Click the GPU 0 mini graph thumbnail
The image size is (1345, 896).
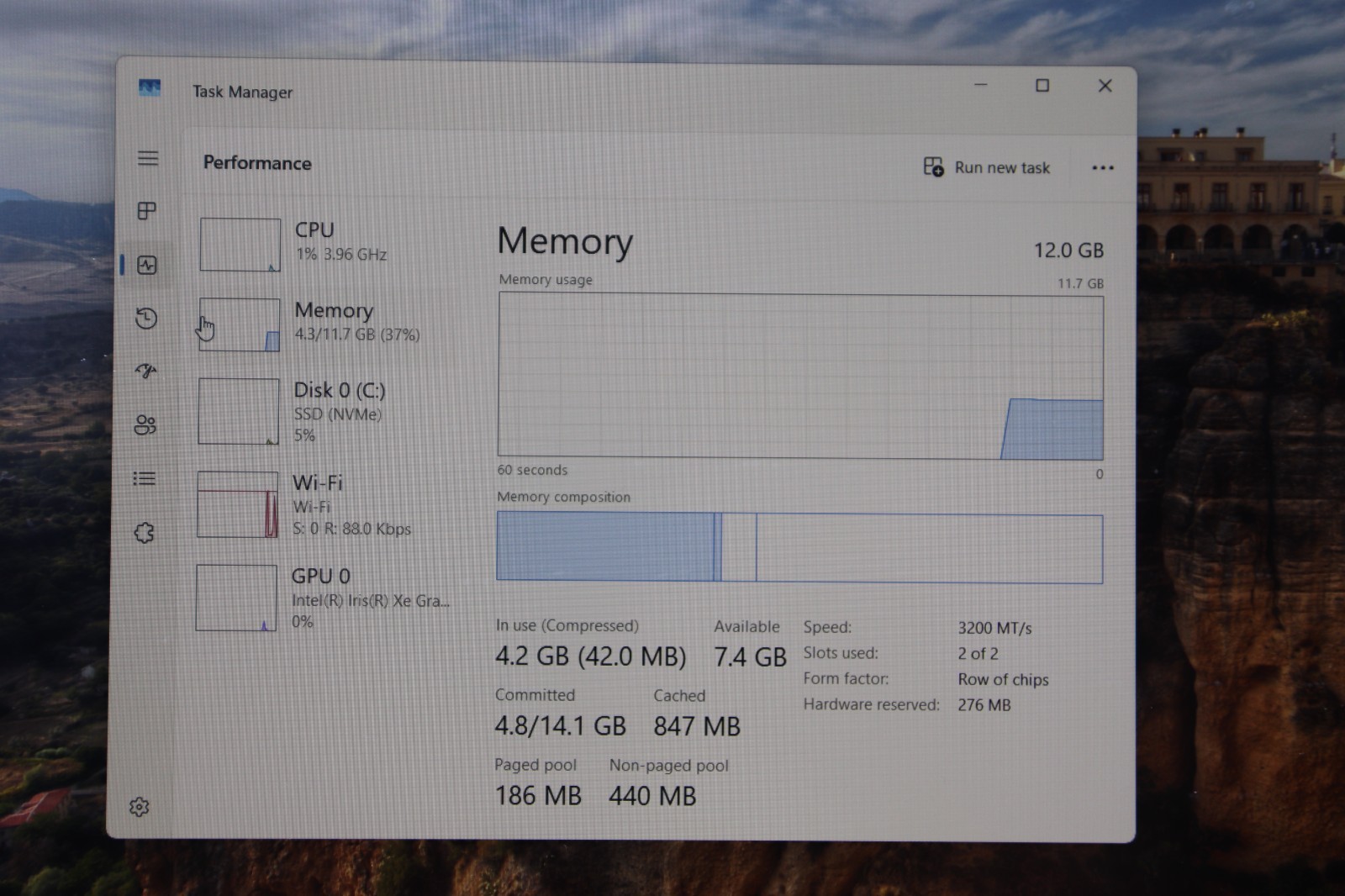236,598
